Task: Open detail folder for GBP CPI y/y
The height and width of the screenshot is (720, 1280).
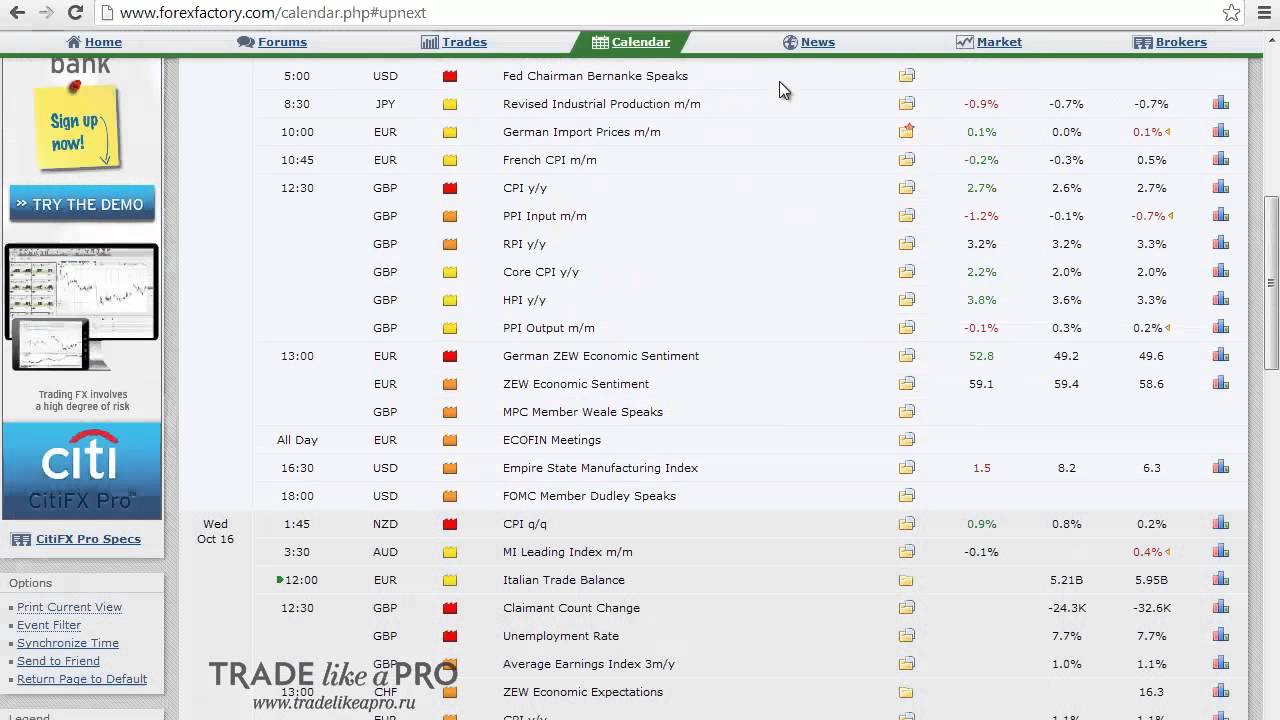Action: 907,188
